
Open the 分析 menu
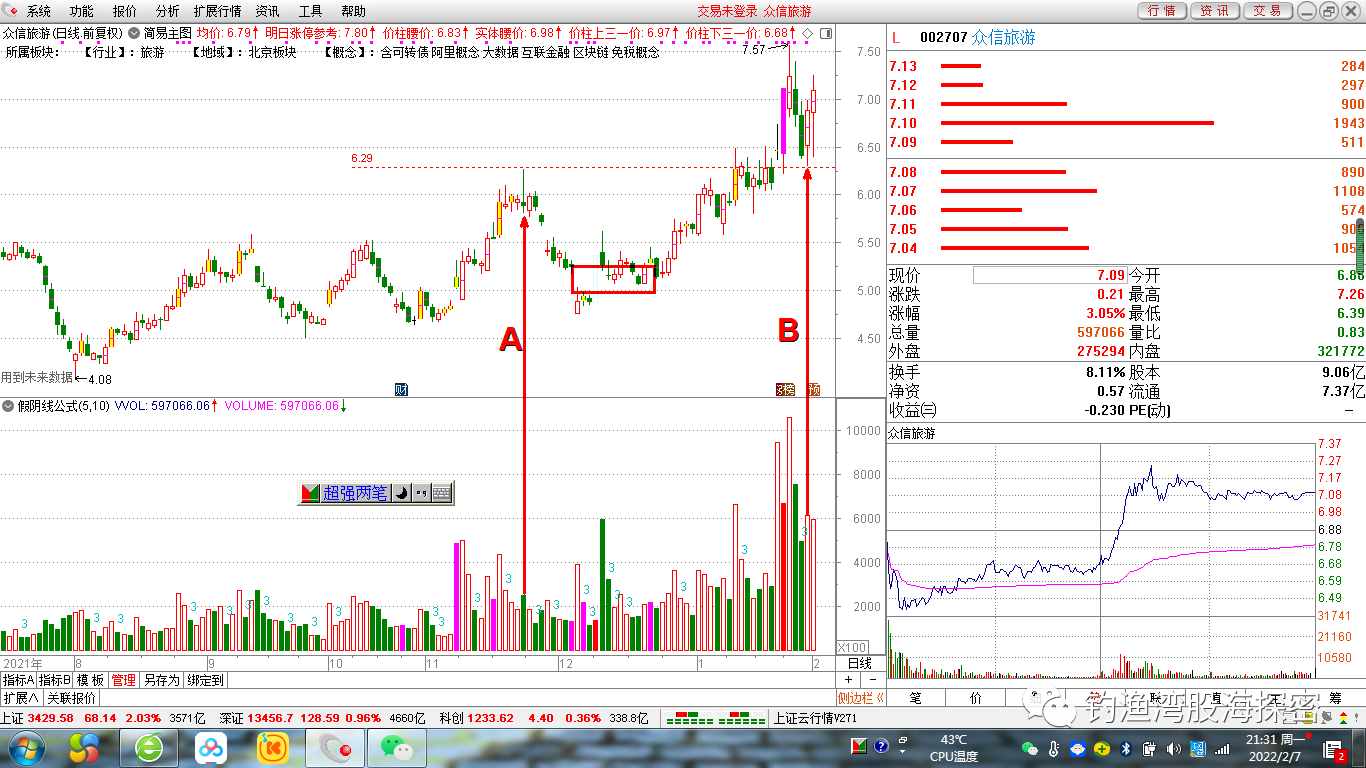[168, 11]
